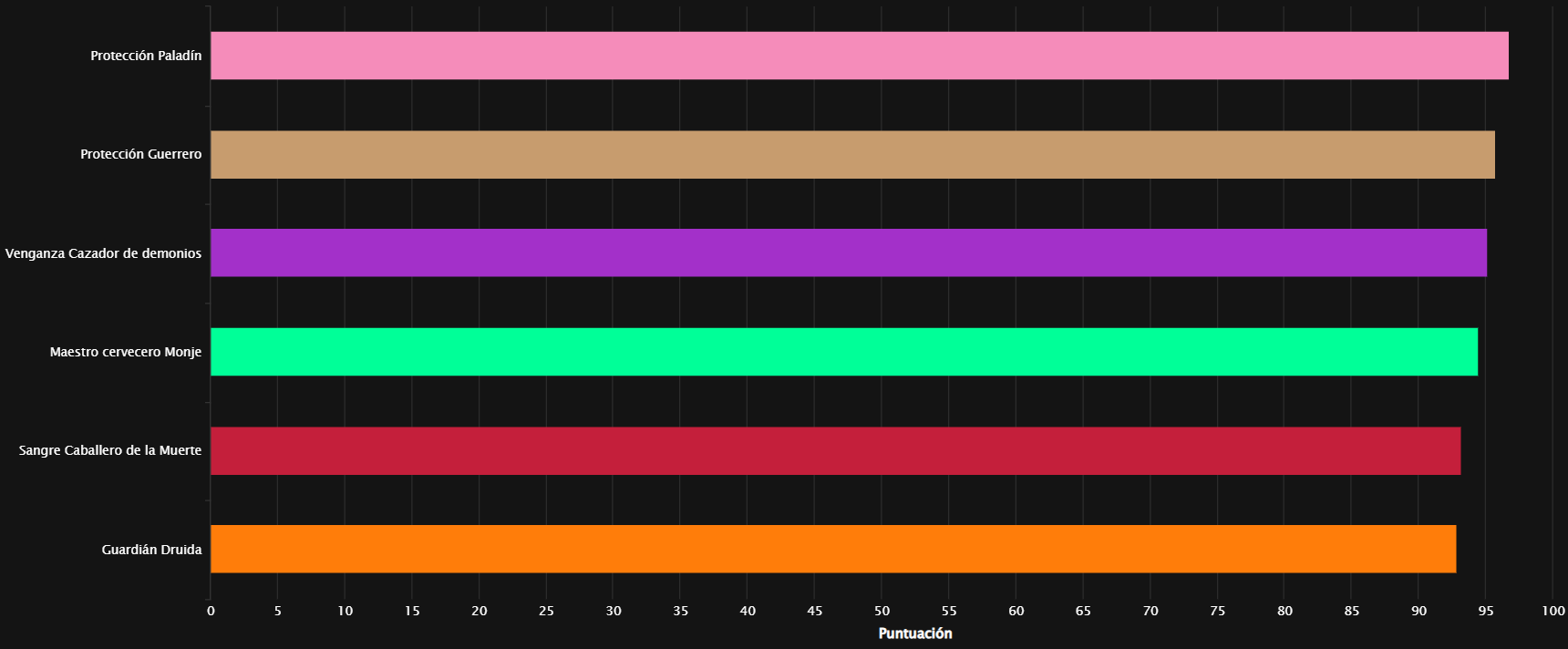Select the 75 tick label on x-axis
The height and width of the screenshot is (649, 1568).
(x=1217, y=611)
